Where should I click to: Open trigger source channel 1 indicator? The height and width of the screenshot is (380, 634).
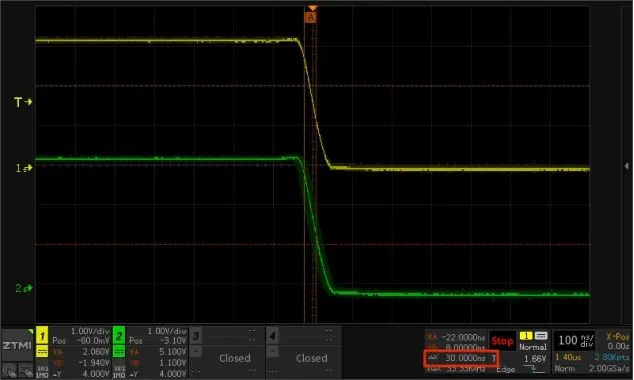point(526,336)
